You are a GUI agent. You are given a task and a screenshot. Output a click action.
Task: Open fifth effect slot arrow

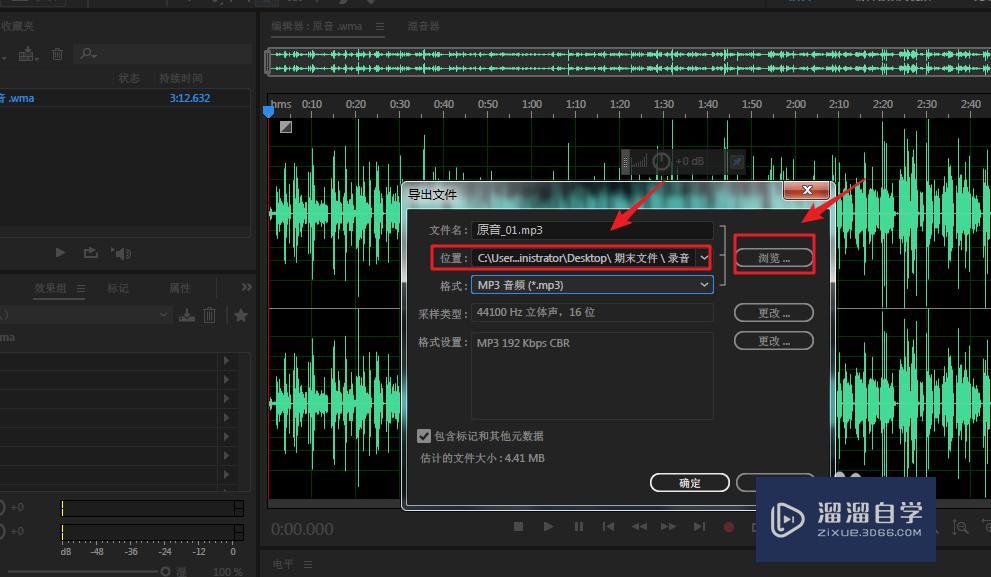226,436
